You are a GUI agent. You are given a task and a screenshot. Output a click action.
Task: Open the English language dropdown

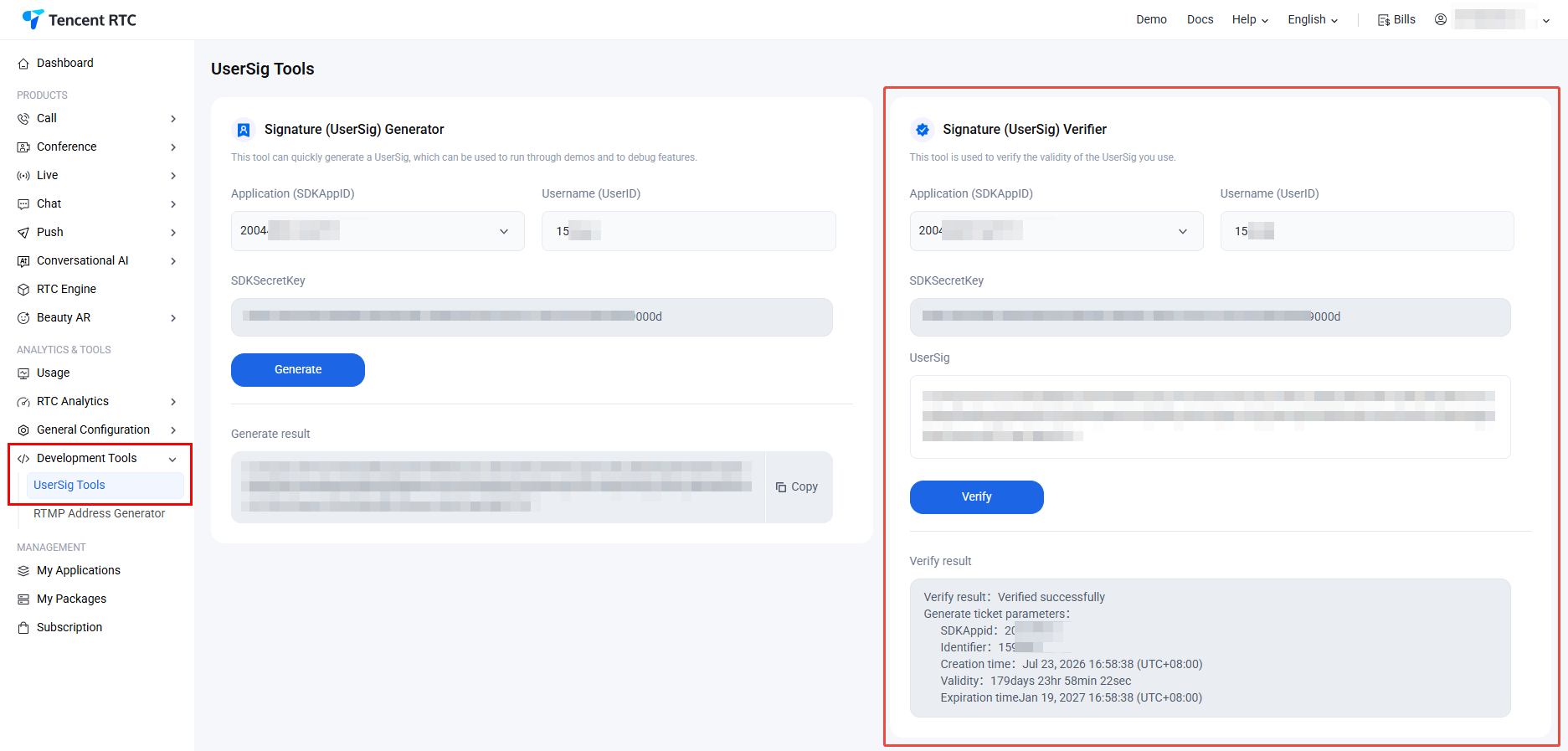pyautogui.click(x=1313, y=19)
